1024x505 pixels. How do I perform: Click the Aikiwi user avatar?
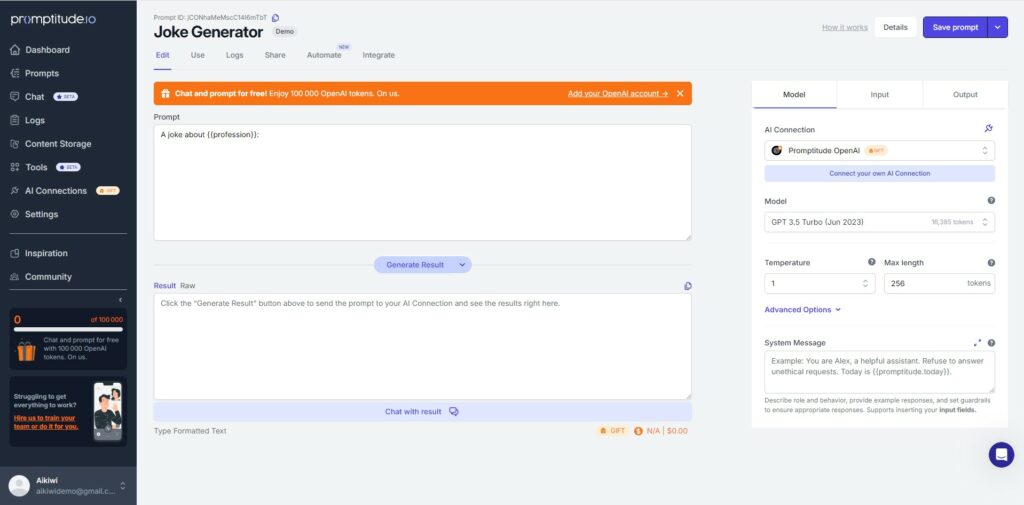point(19,485)
